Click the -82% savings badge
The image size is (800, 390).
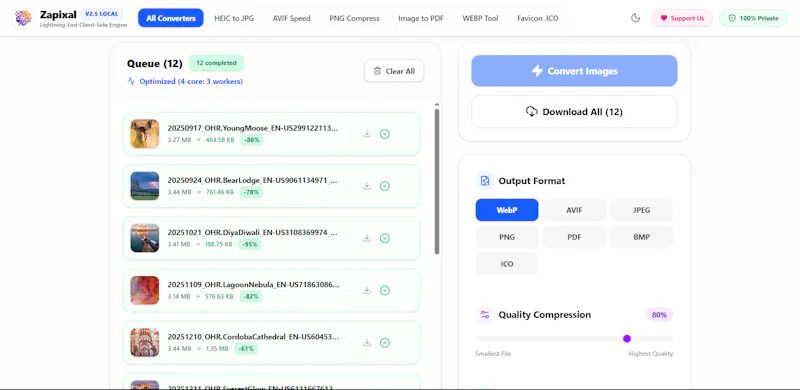pyautogui.click(x=251, y=296)
